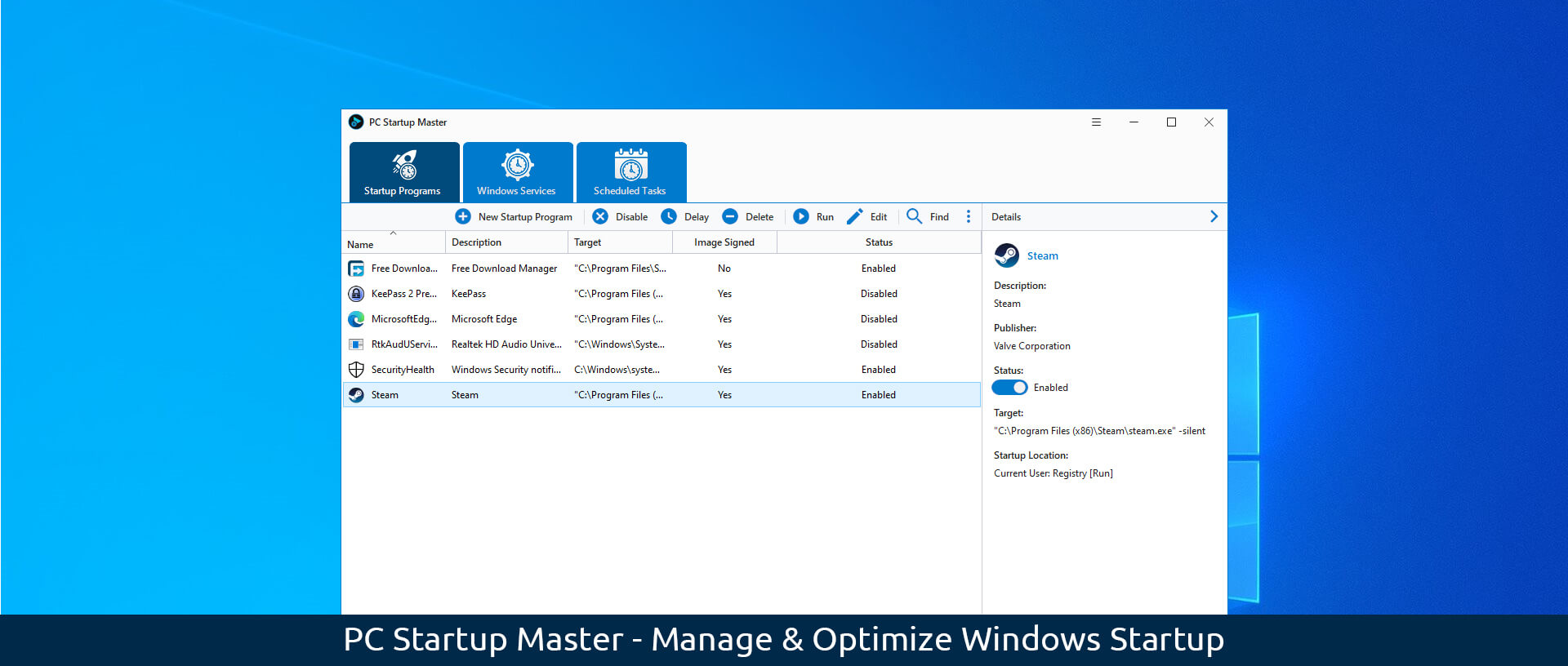Select the Steam row icon in list

[x=356, y=395]
